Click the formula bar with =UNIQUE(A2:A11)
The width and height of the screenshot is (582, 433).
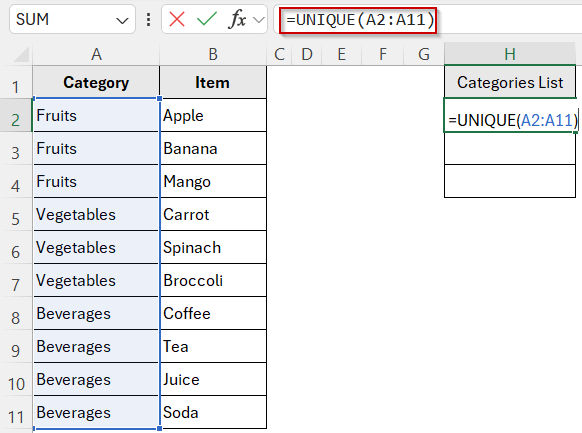(427, 19)
